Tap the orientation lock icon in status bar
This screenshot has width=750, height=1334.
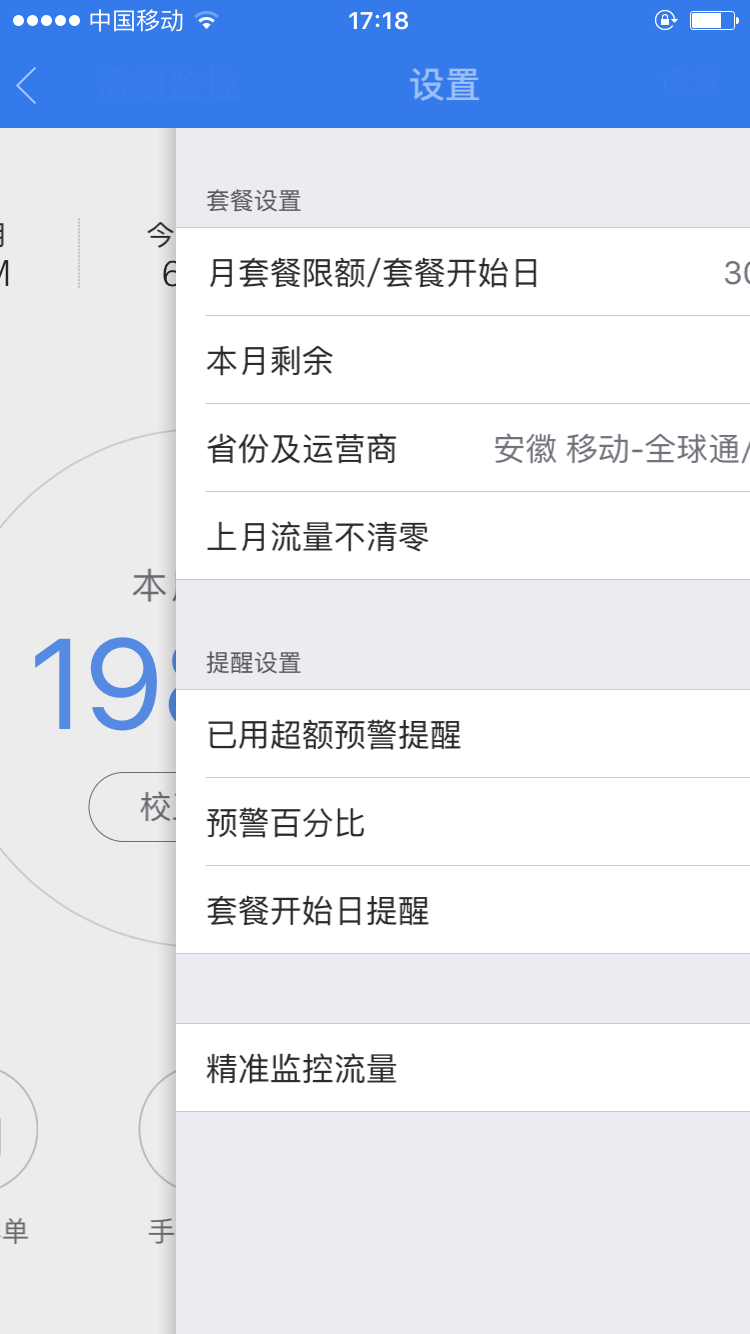(x=665, y=19)
